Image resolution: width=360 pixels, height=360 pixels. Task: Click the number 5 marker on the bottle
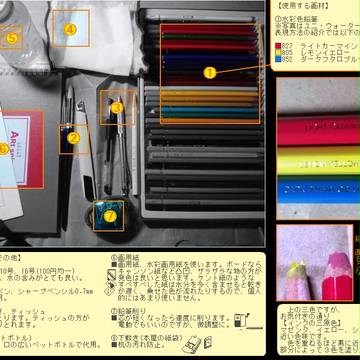[x=12, y=38]
